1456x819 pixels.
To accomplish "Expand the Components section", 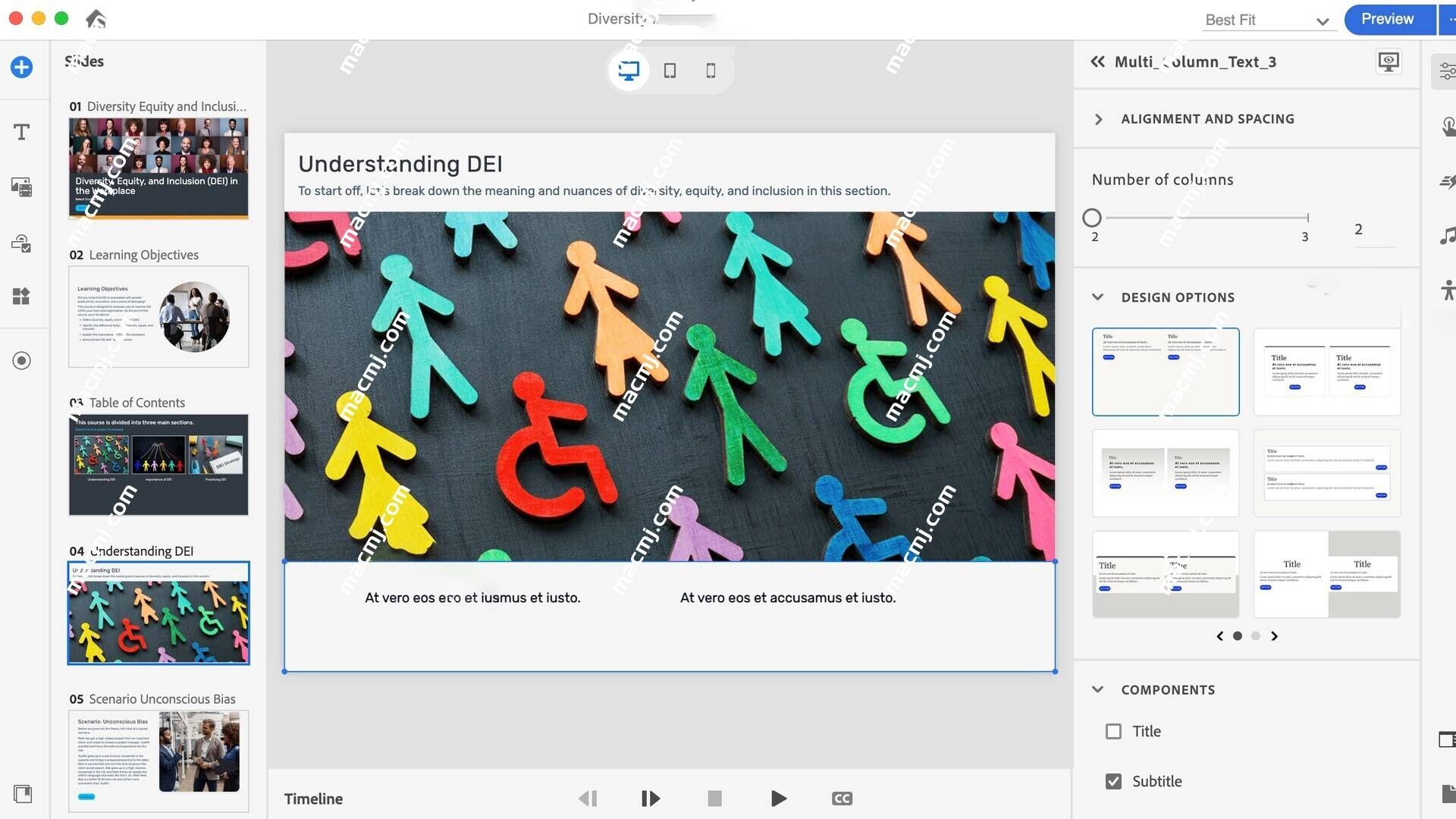I will 1098,689.
